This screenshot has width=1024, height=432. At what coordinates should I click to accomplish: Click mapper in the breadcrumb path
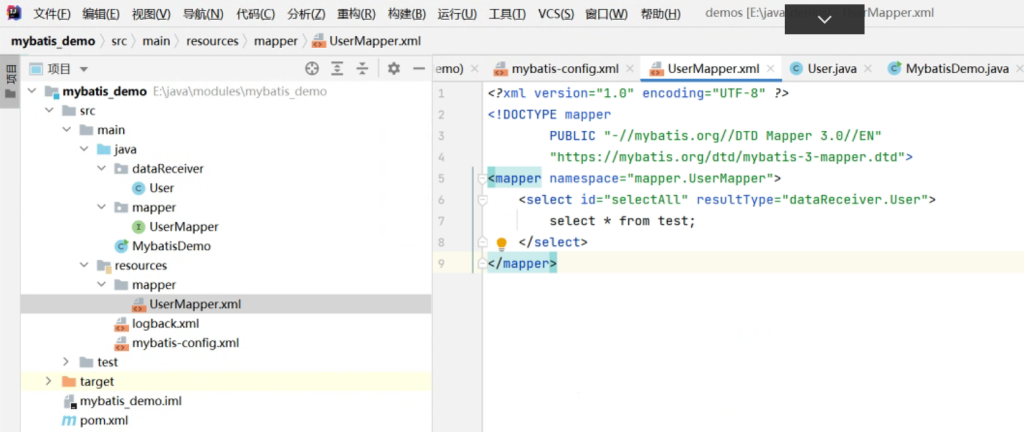(x=276, y=41)
